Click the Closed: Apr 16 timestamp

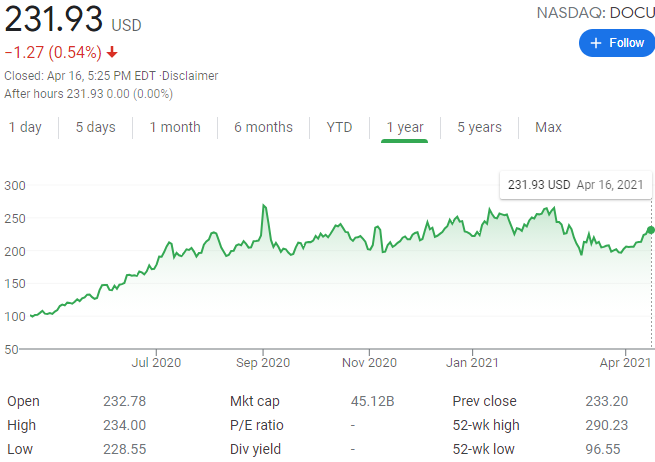coord(80,76)
